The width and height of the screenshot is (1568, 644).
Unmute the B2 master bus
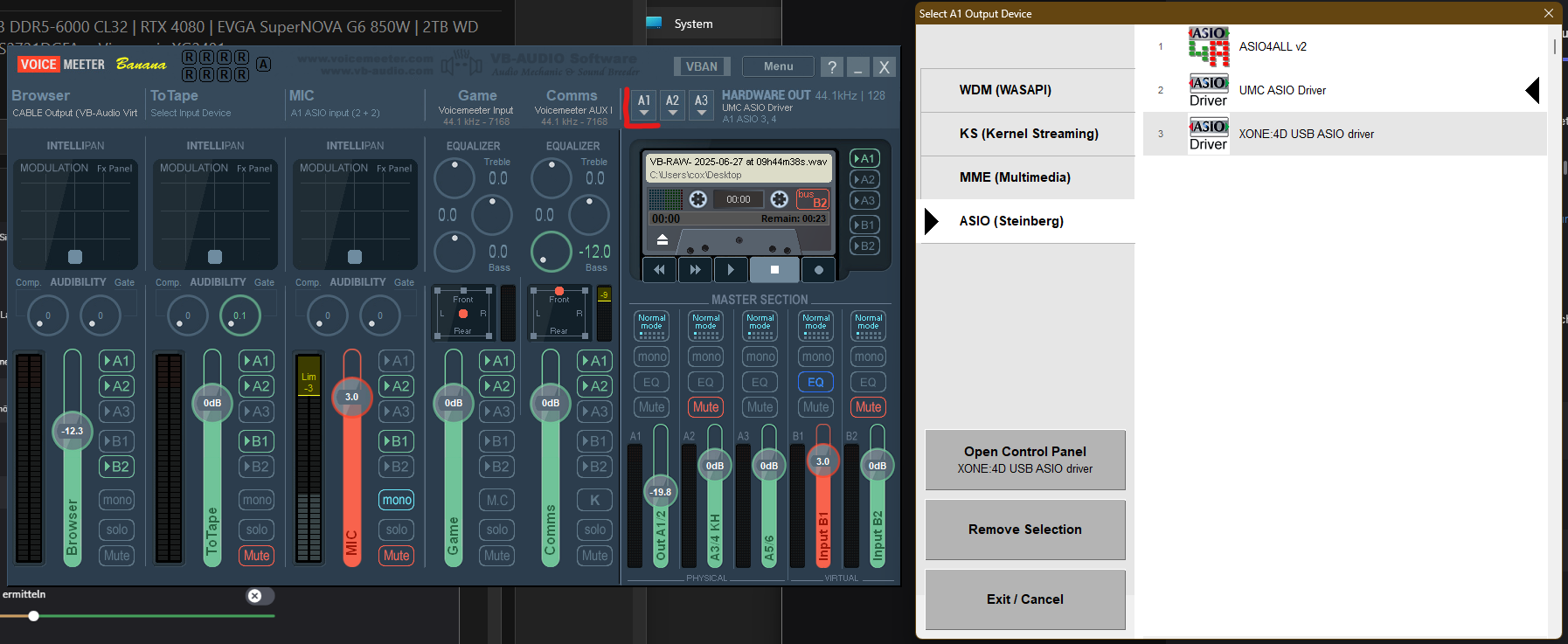(x=868, y=407)
